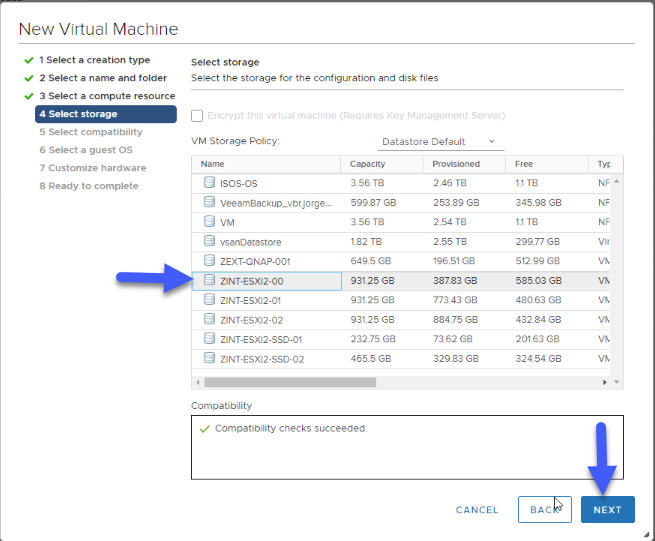
Task: Click the 649.5 GB capacity cell
Action: (371, 261)
